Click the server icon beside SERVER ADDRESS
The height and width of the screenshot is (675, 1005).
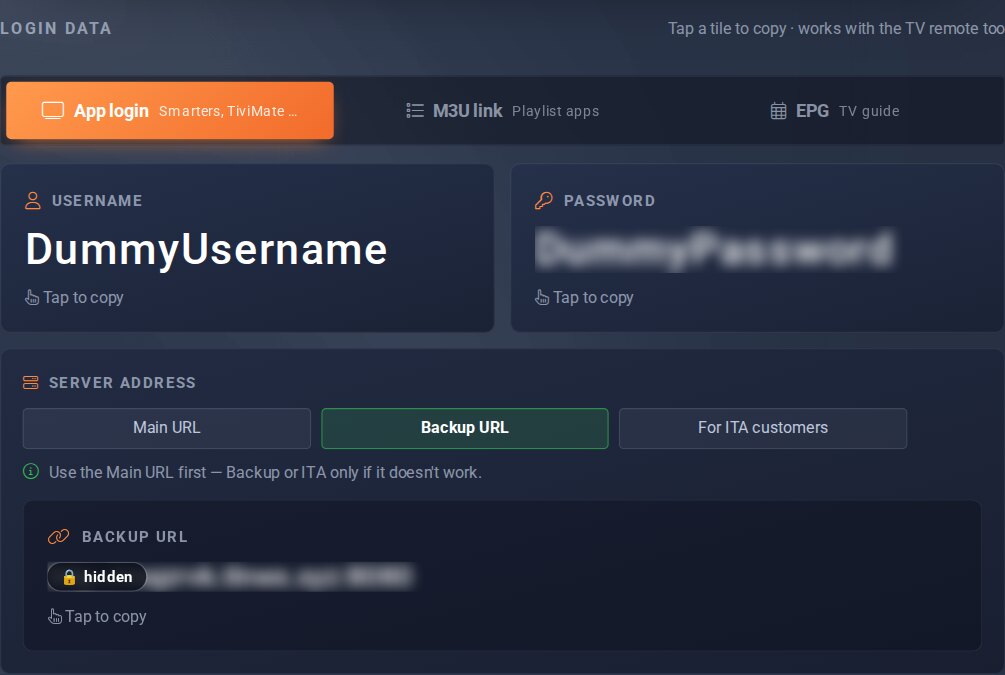31,383
